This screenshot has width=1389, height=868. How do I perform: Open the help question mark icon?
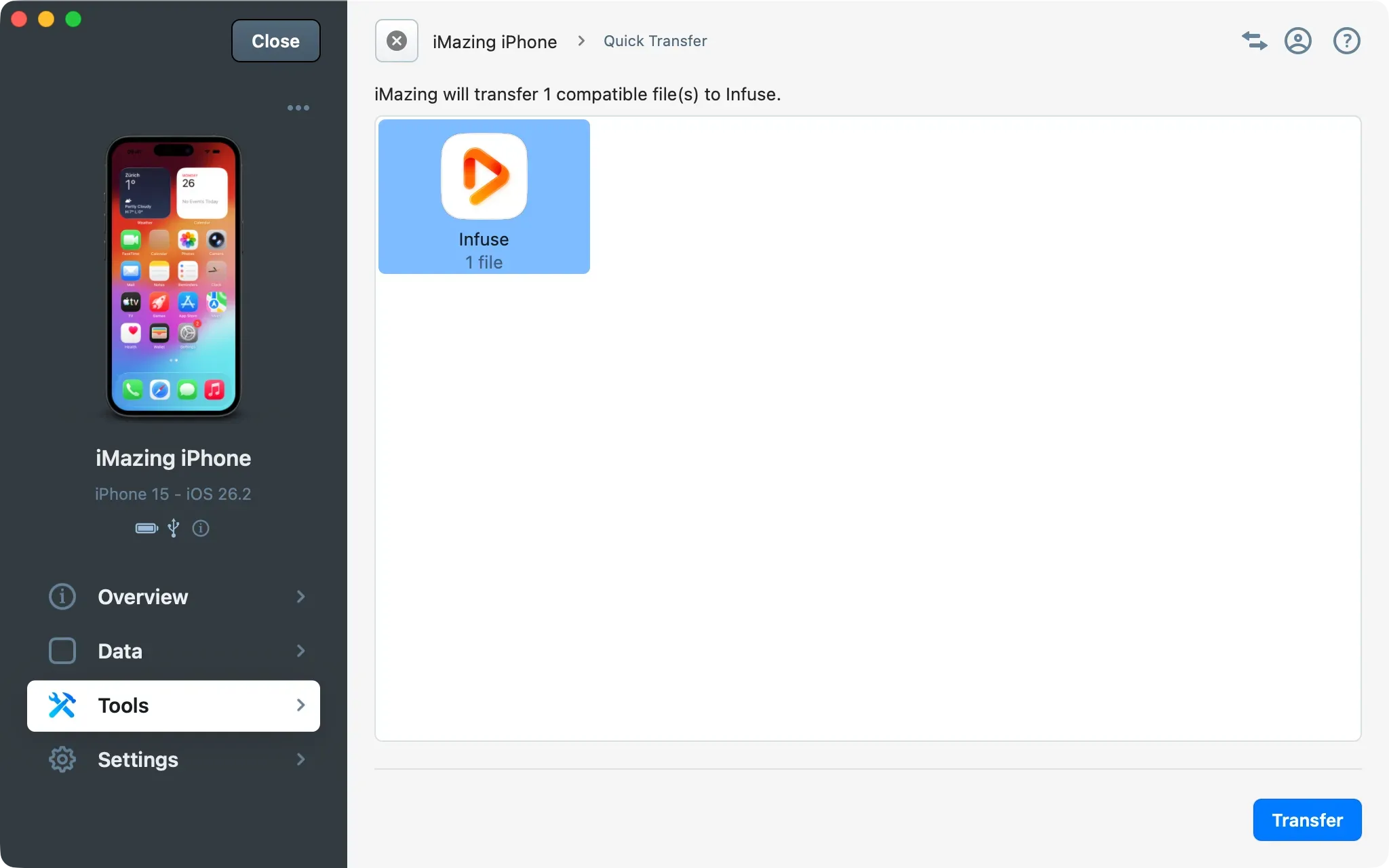click(x=1346, y=41)
